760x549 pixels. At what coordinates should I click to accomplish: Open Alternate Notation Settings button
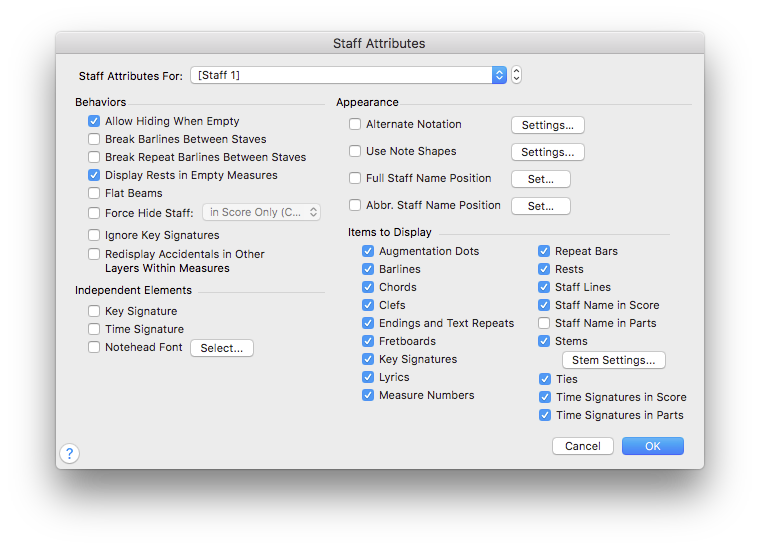[548, 125]
